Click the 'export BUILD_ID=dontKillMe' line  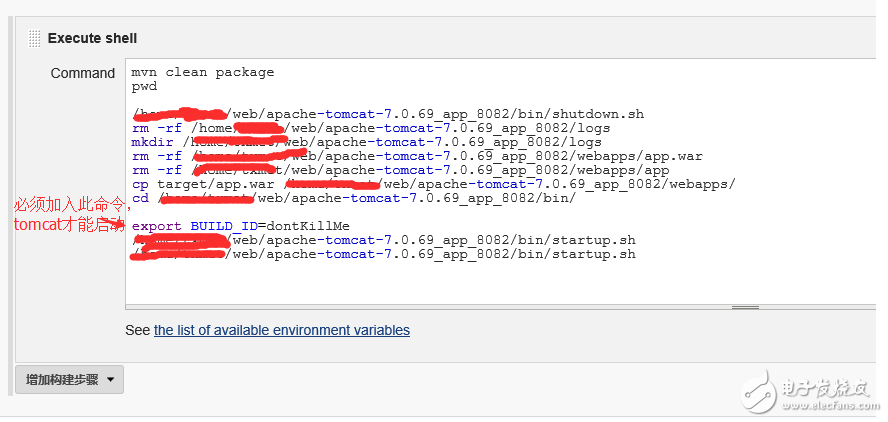pyautogui.click(x=241, y=226)
